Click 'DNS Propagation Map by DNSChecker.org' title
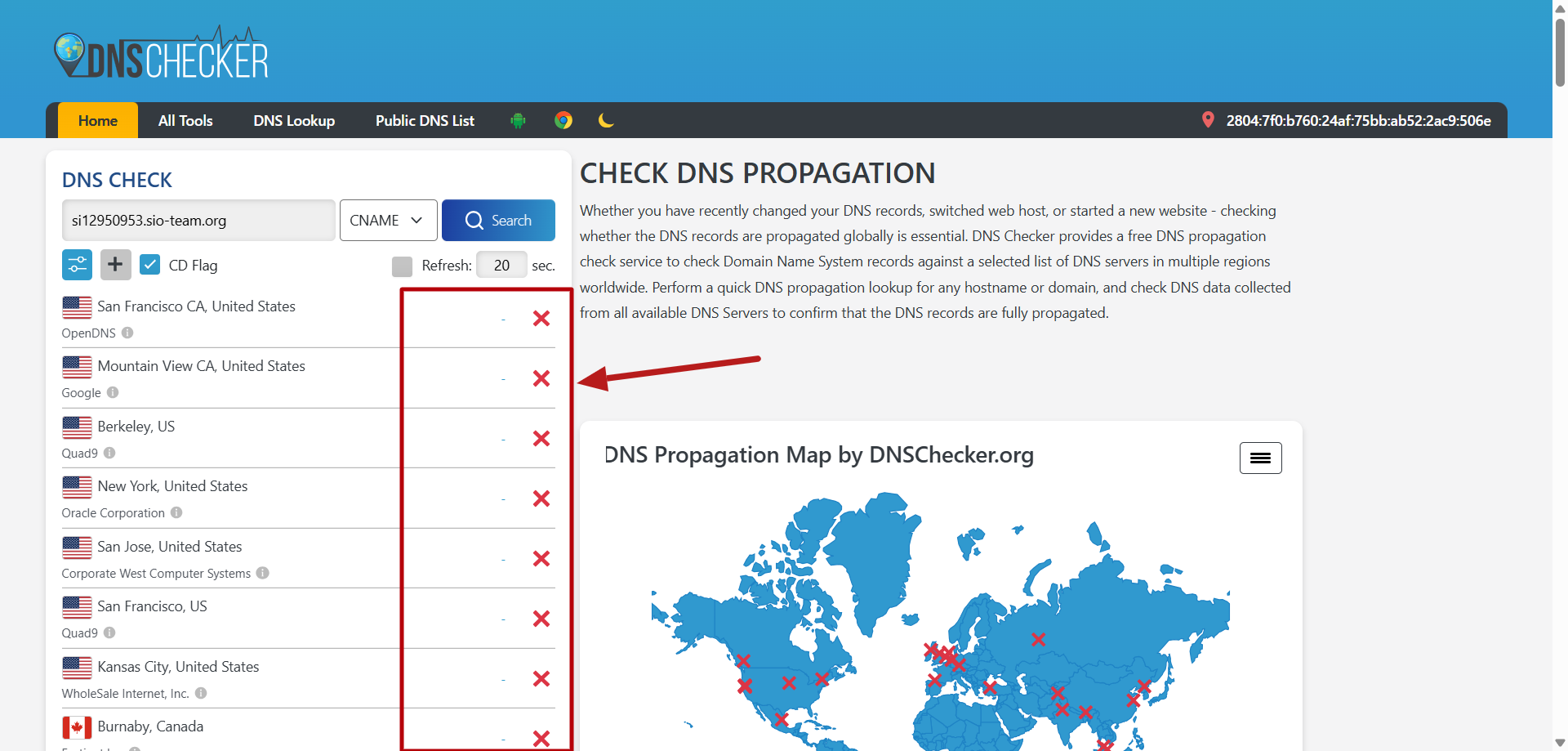The image size is (1568, 751). click(819, 455)
